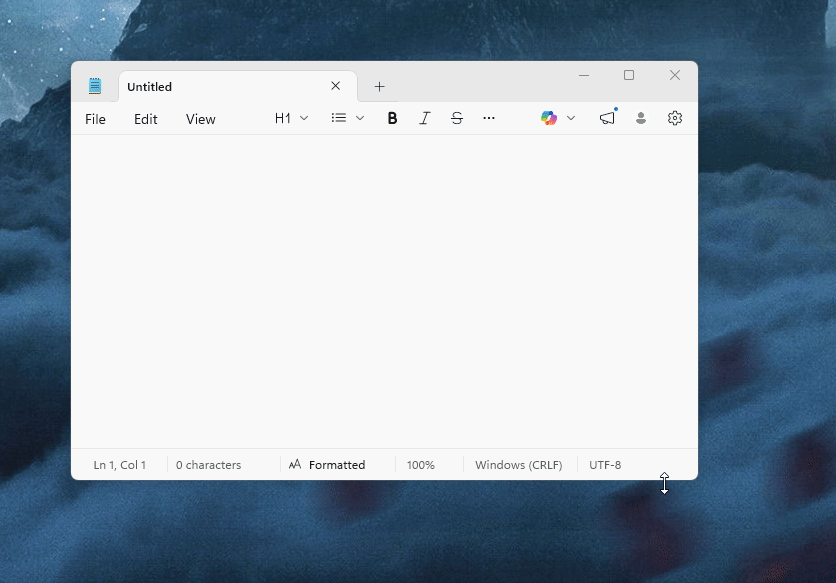Image resolution: width=836 pixels, height=583 pixels.
Task: Open Copilot features
Action: coord(550,118)
